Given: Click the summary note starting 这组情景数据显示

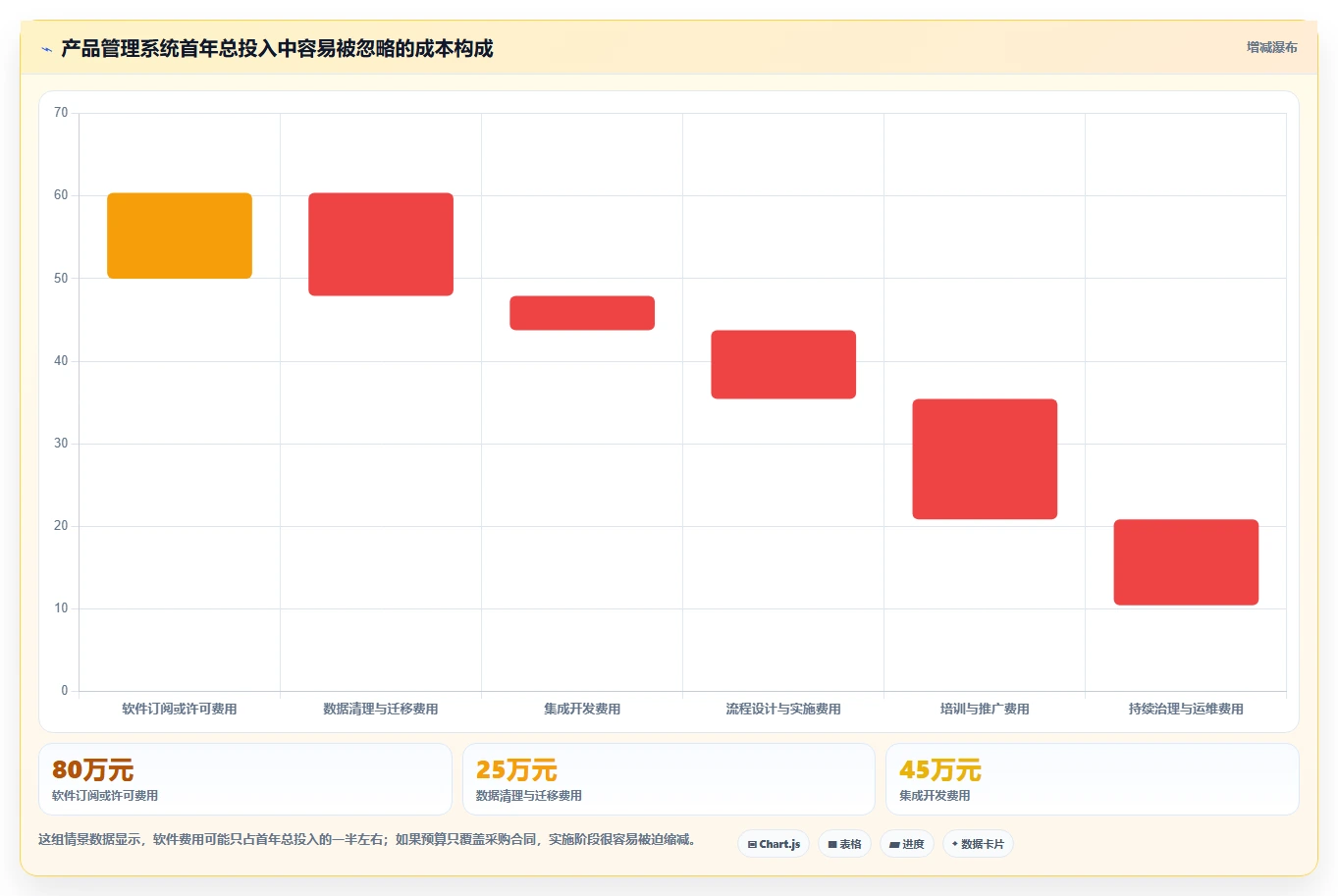Looking at the screenshot, I should 367,840.
